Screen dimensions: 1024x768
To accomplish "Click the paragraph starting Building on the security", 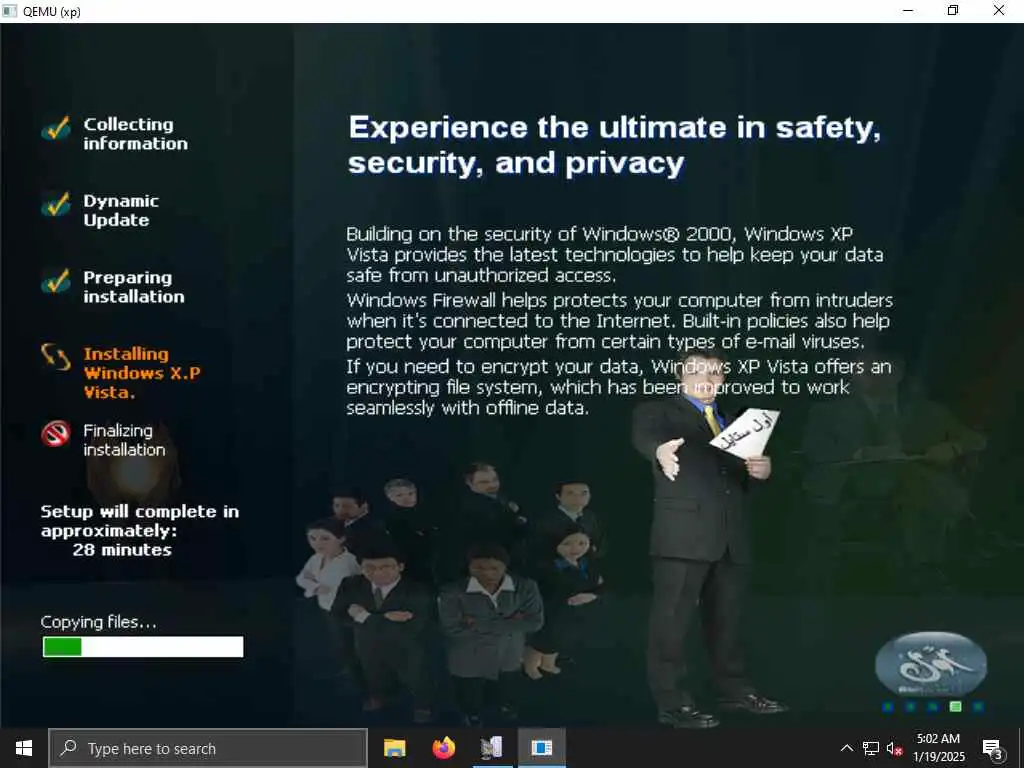I will click(x=615, y=255).
